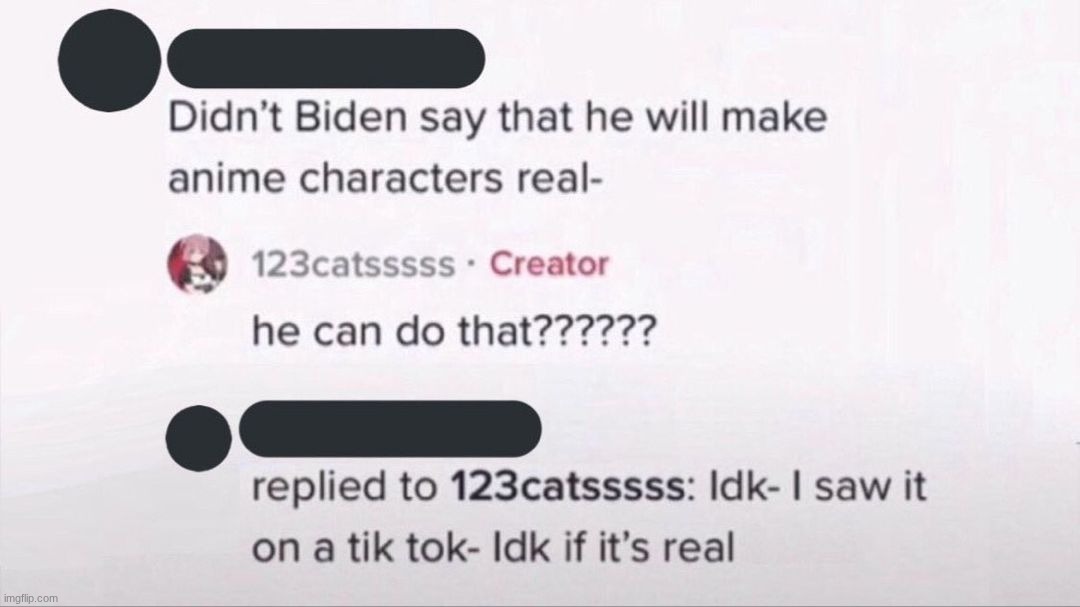Image resolution: width=1080 pixels, height=607 pixels.
Task: Click the pink Creator badge
Action: click(x=549, y=264)
